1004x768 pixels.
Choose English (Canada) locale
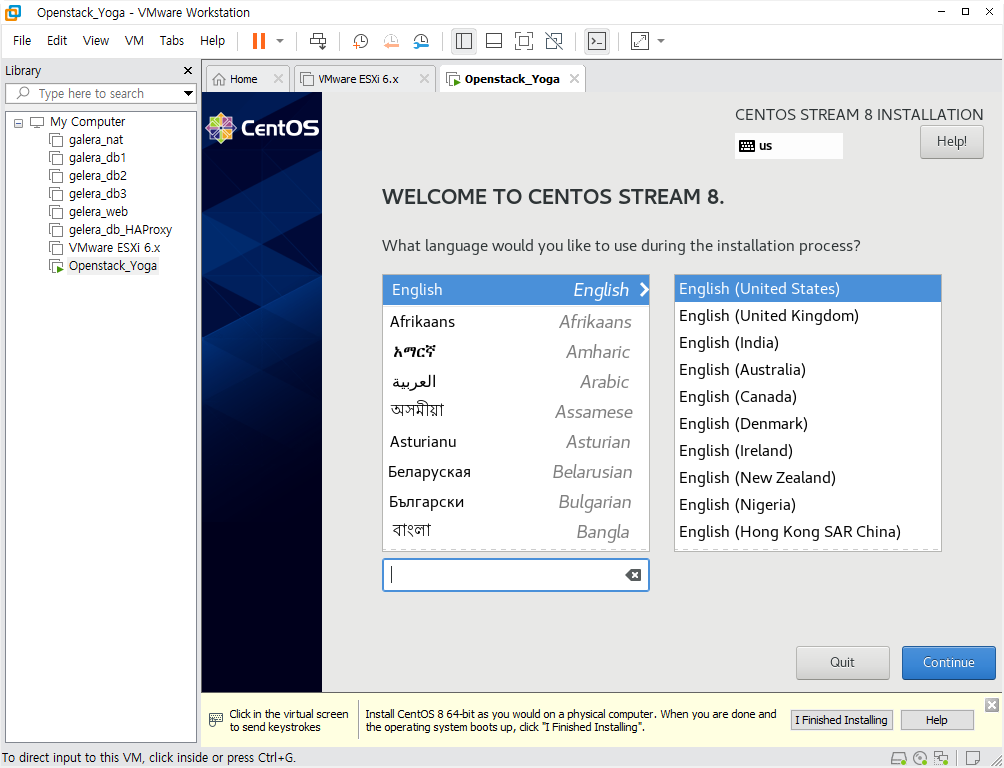pos(807,396)
